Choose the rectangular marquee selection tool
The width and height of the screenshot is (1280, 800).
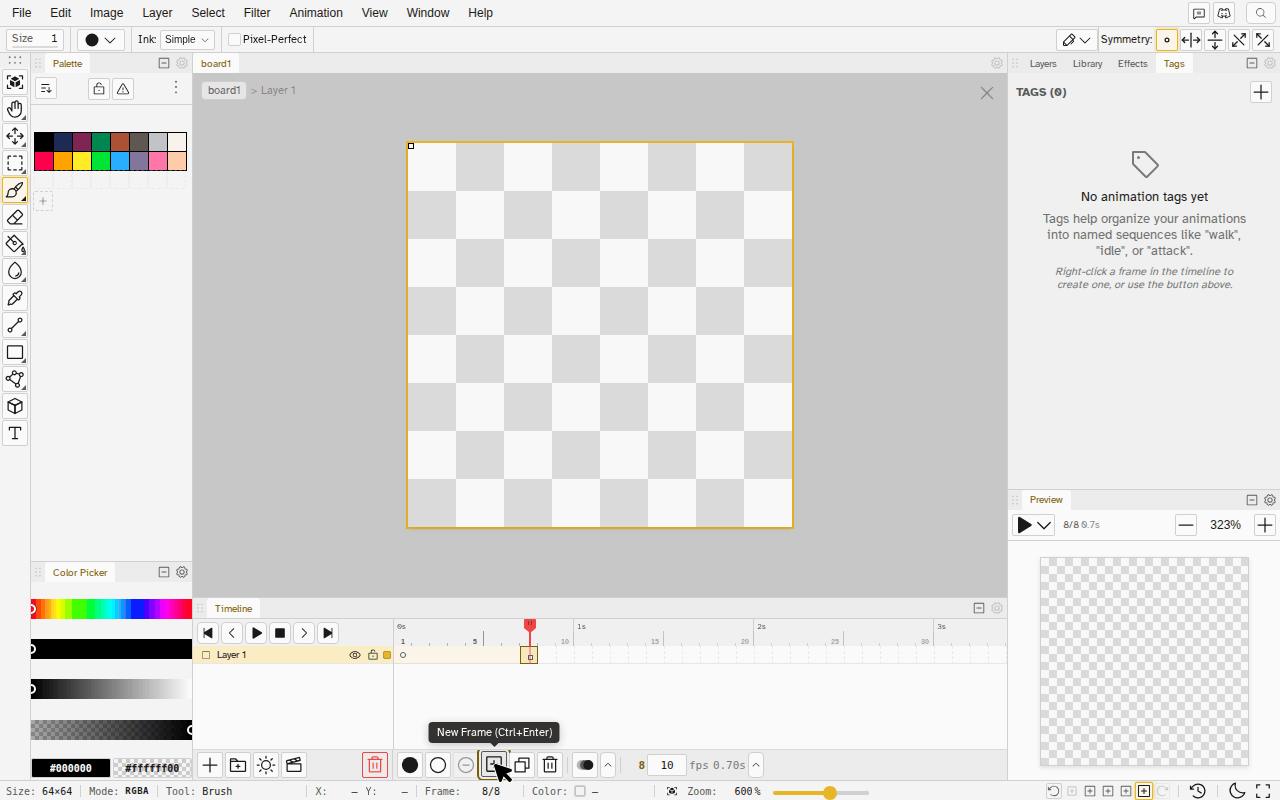[15, 163]
